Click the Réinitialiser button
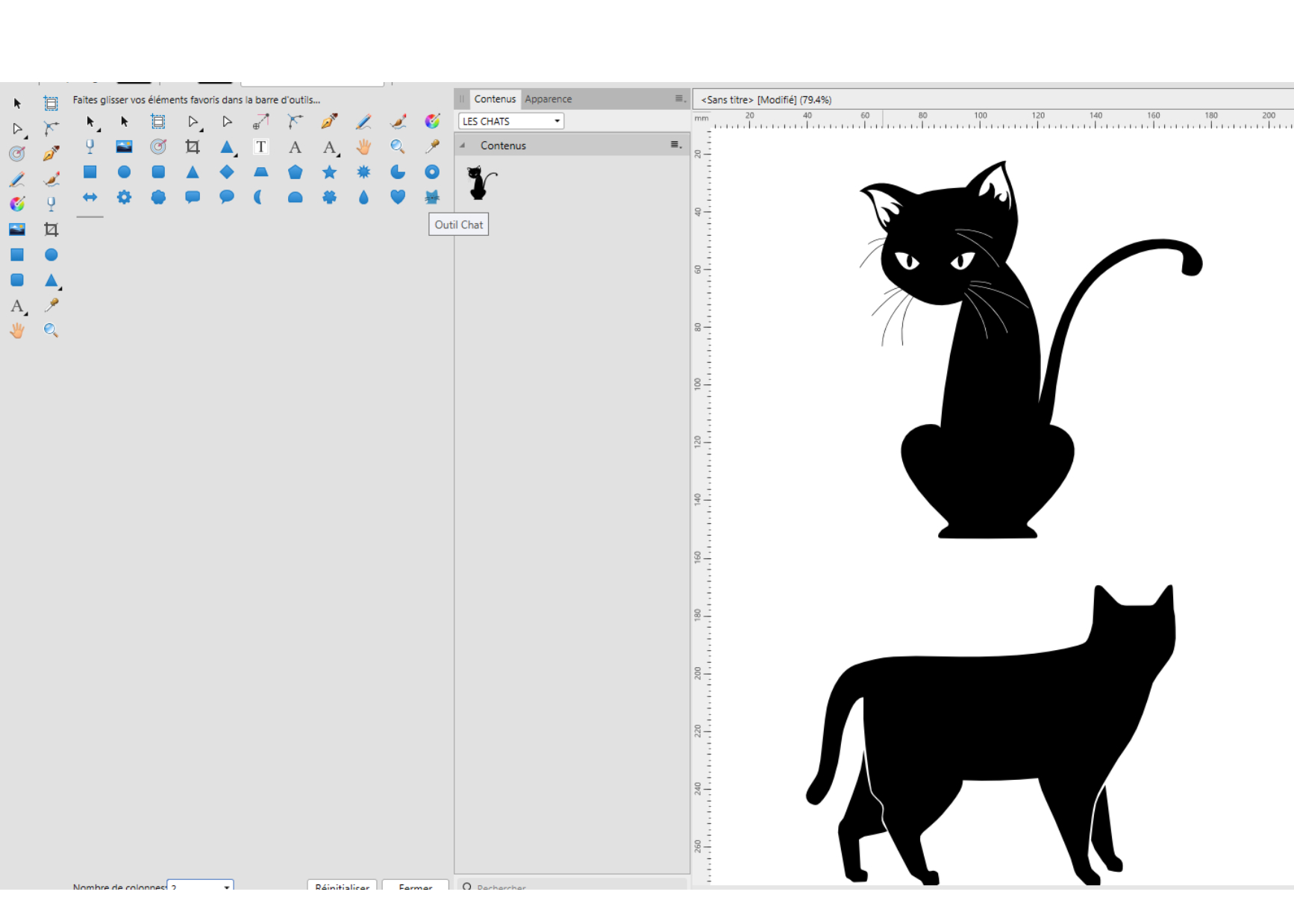The width and height of the screenshot is (1294, 924). point(342,887)
